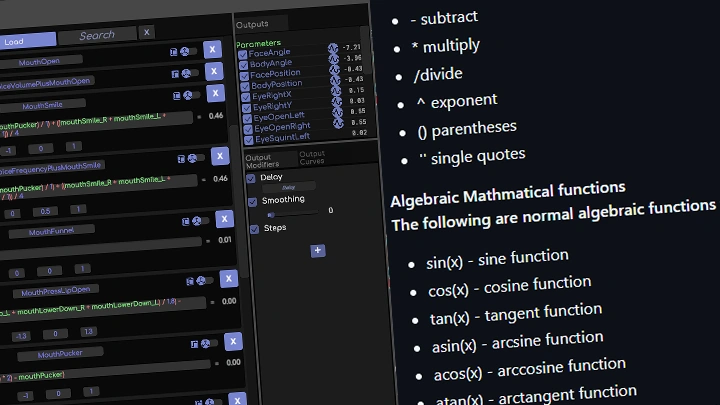The image size is (720, 405).
Task: Disable the Delay modifier checkbox
Action: (251, 178)
